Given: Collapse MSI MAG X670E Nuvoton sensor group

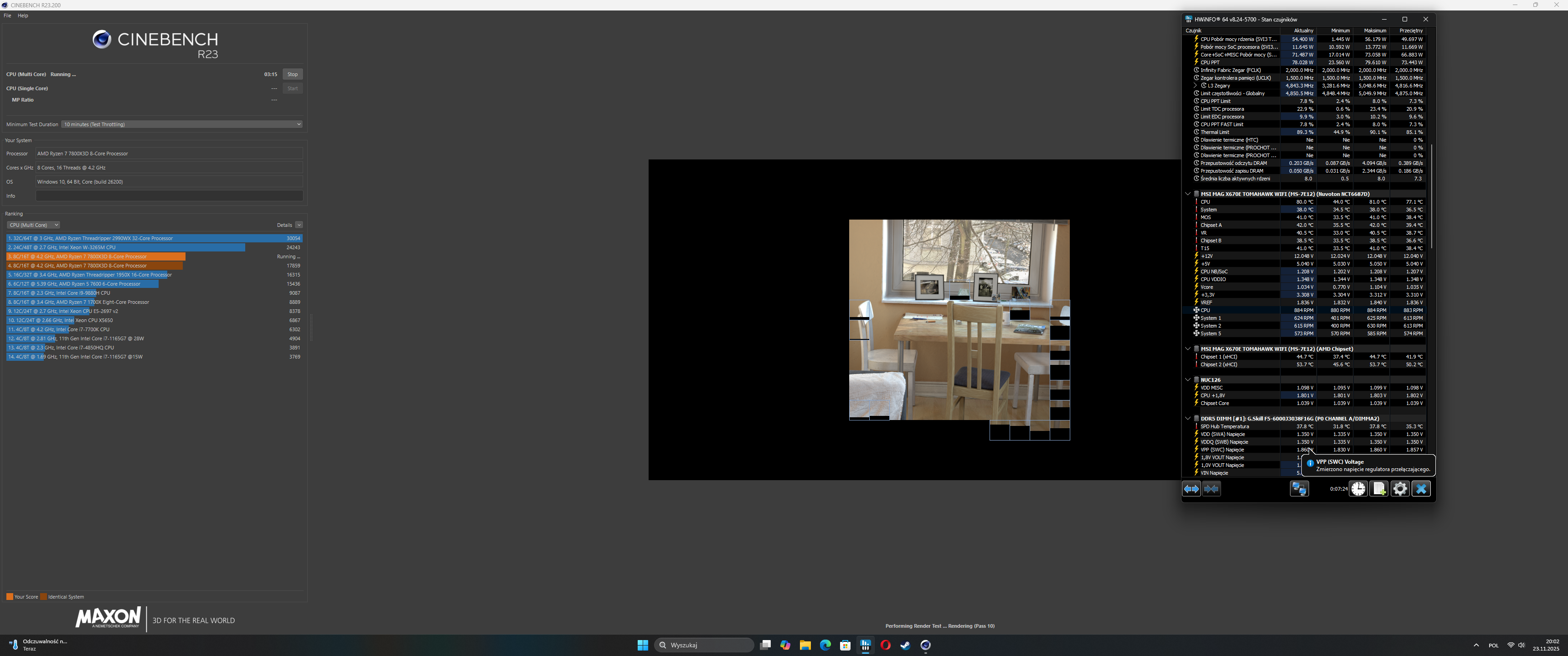Looking at the screenshot, I should pyautogui.click(x=1187, y=194).
